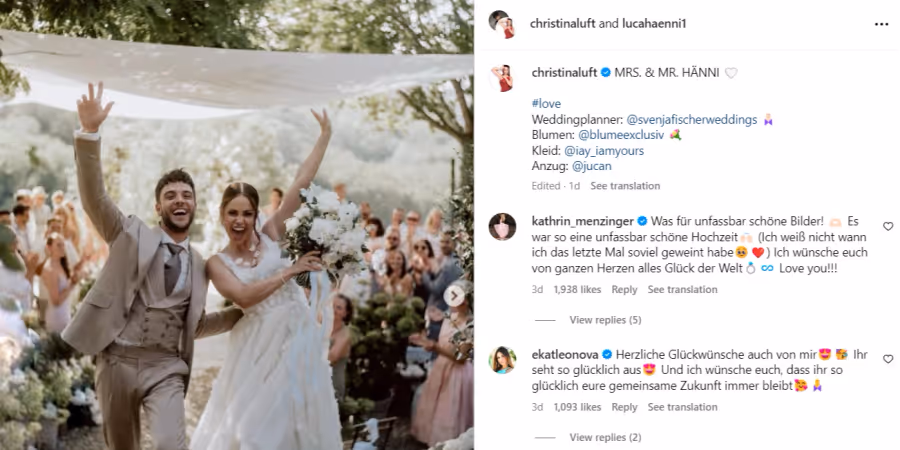Open ekatleonova's profile avatar

[502, 360]
